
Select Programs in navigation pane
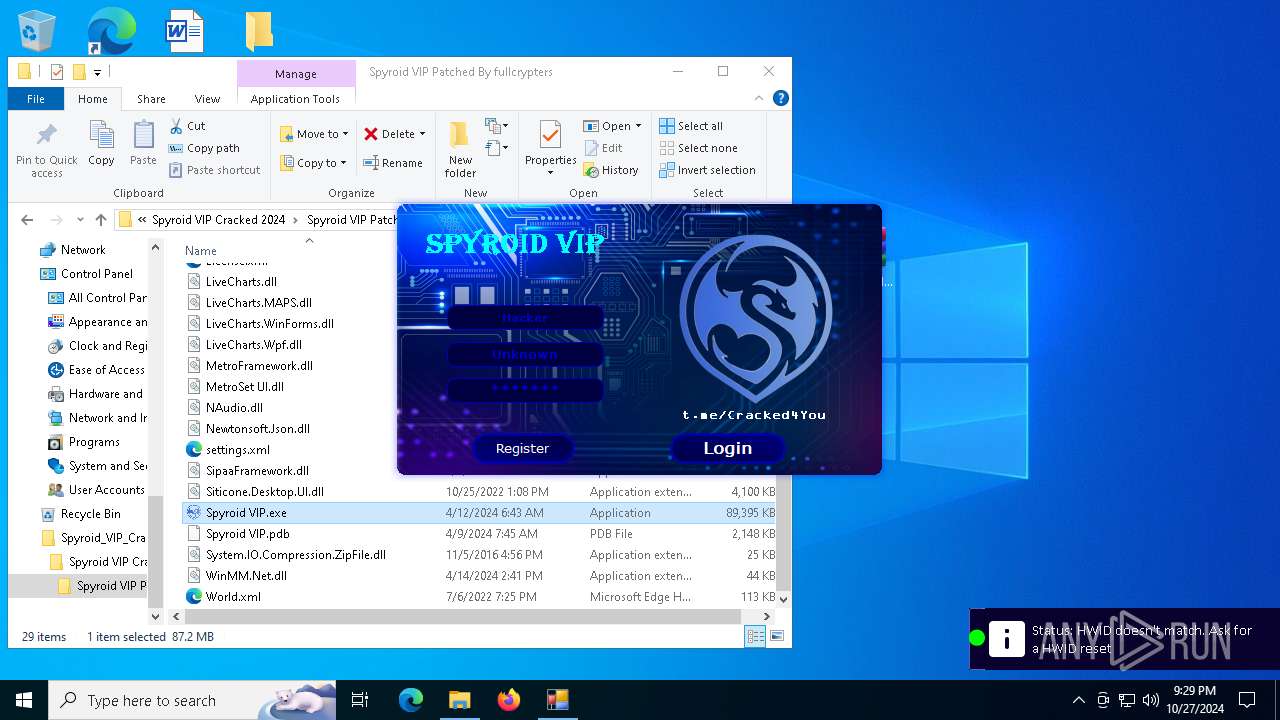coord(94,442)
